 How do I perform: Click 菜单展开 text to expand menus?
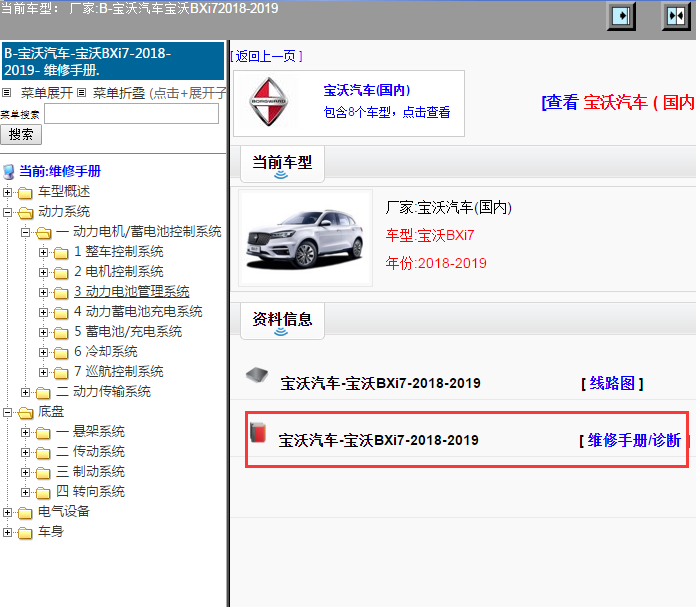47,93
